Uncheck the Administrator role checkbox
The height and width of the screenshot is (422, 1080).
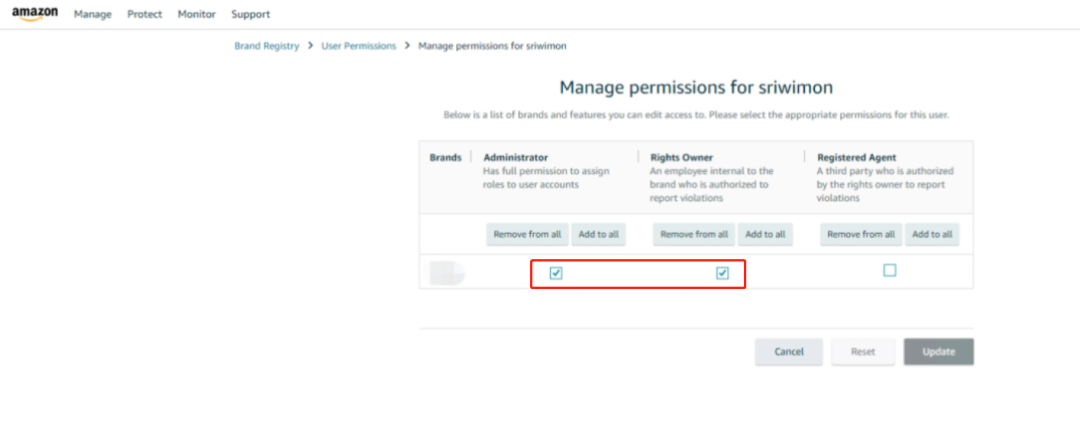(556, 273)
